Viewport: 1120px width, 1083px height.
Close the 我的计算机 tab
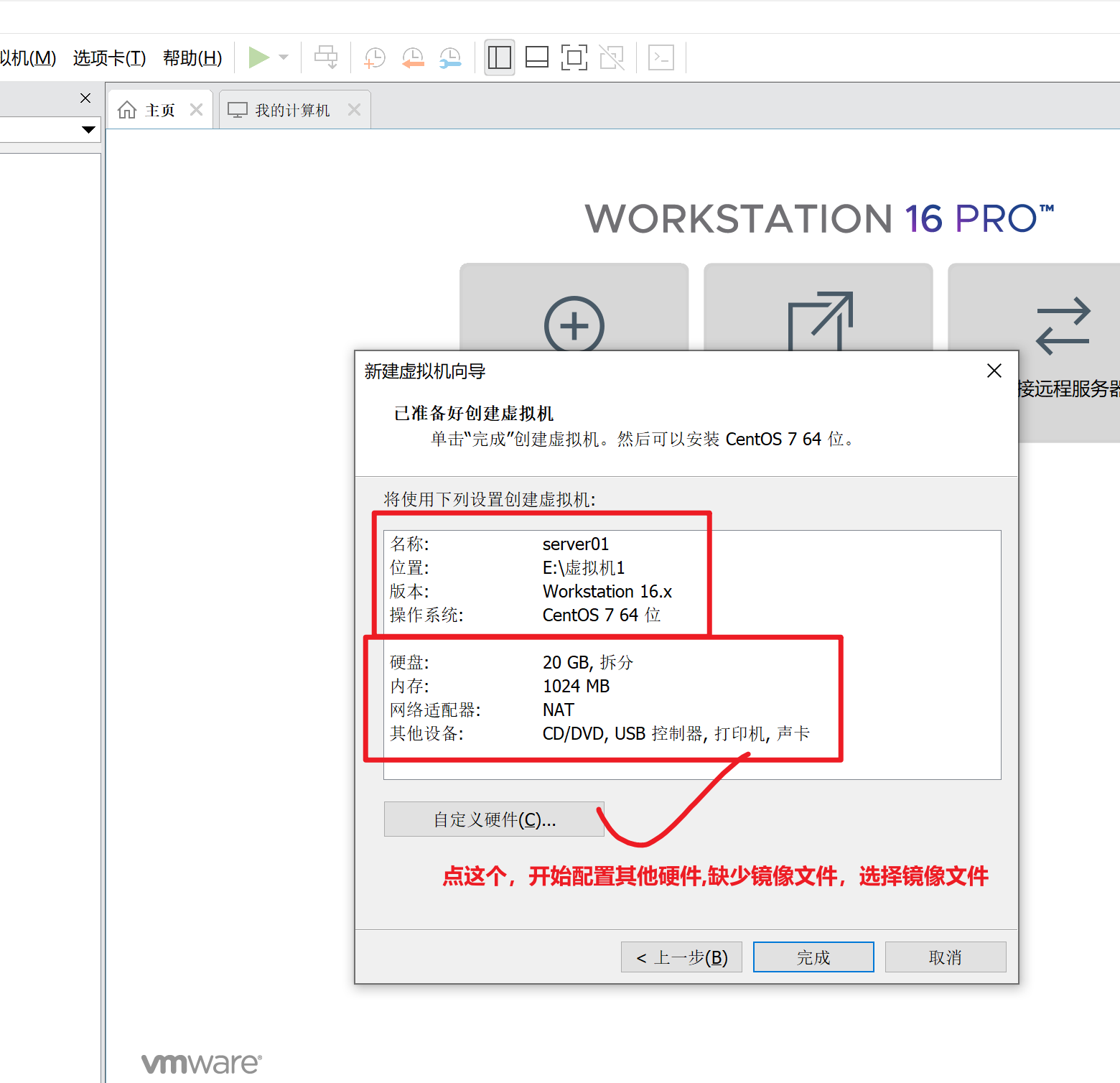354,110
